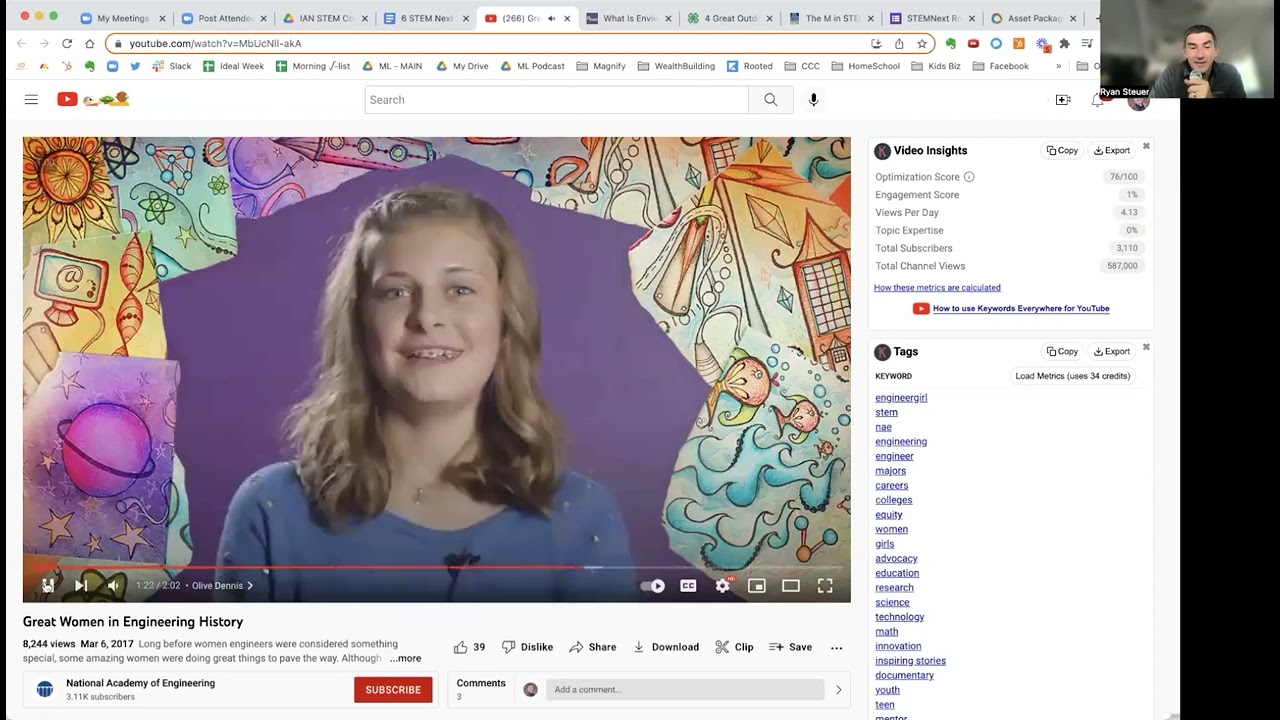Mute the video using the speaker icon
The height and width of the screenshot is (720, 1280).
(x=114, y=586)
